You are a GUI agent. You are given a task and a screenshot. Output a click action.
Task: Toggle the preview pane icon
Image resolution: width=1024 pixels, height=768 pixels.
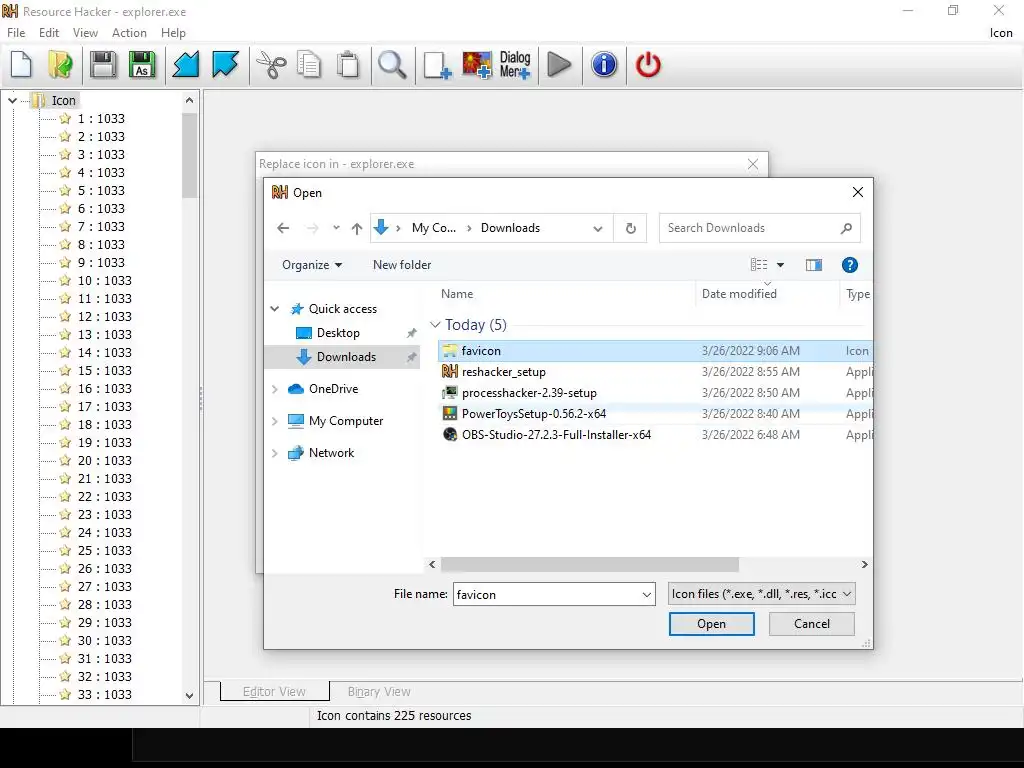(814, 264)
